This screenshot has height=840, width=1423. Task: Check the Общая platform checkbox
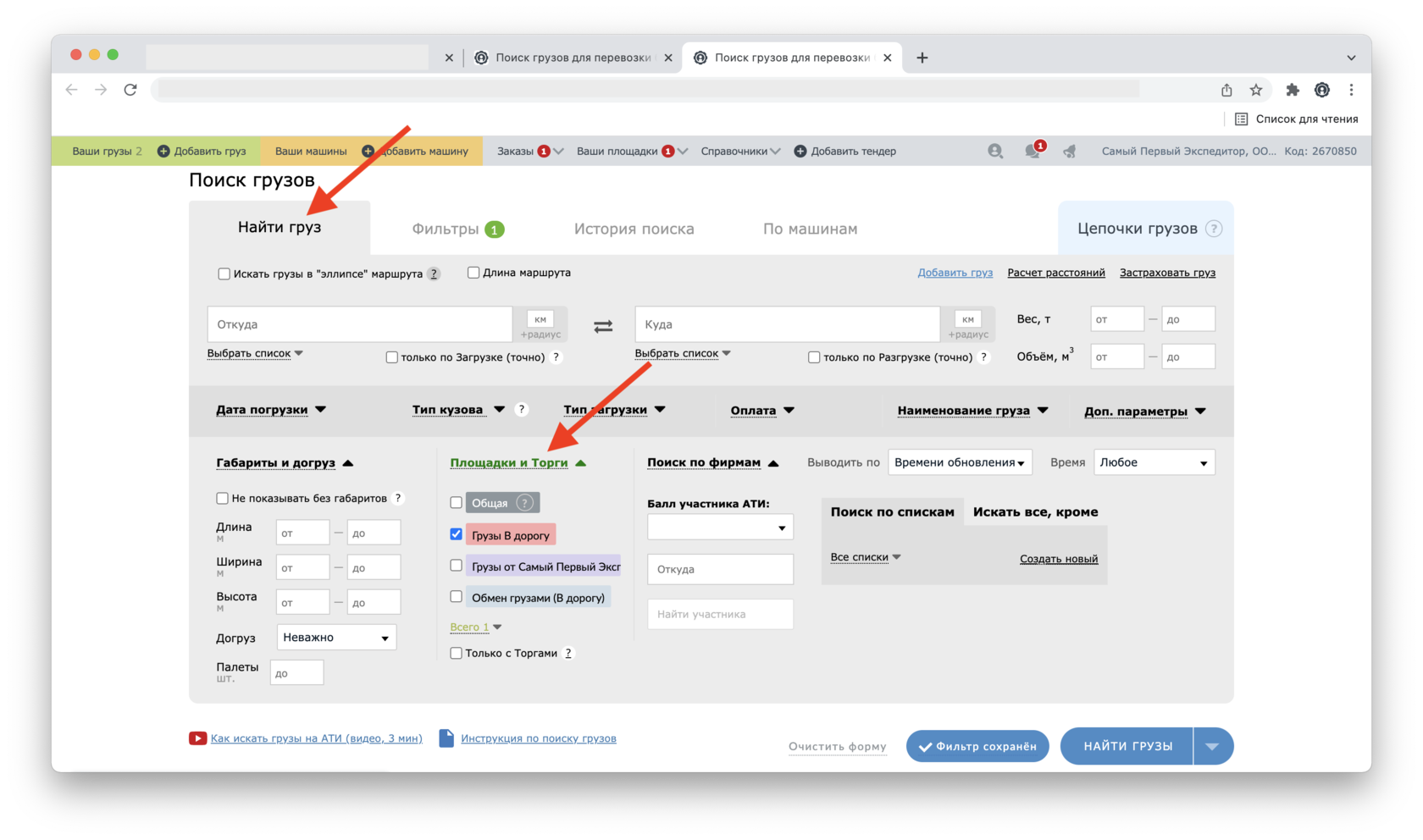[x=456, y=502]
